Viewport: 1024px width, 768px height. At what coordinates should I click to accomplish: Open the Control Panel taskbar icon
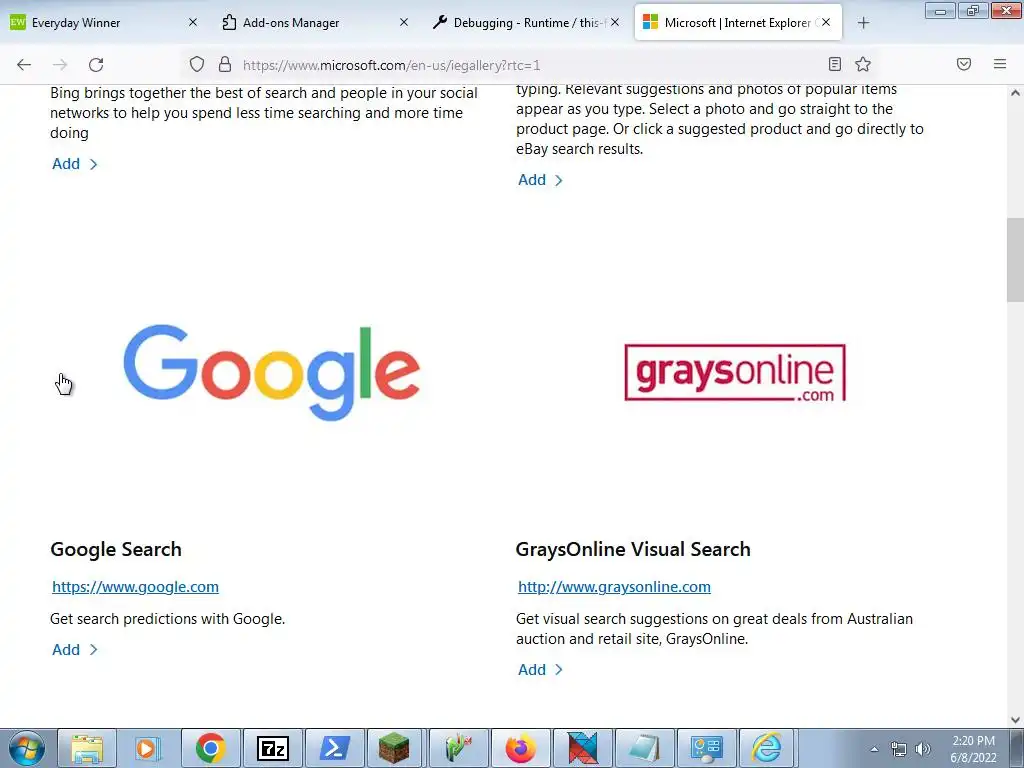point(707,748)
